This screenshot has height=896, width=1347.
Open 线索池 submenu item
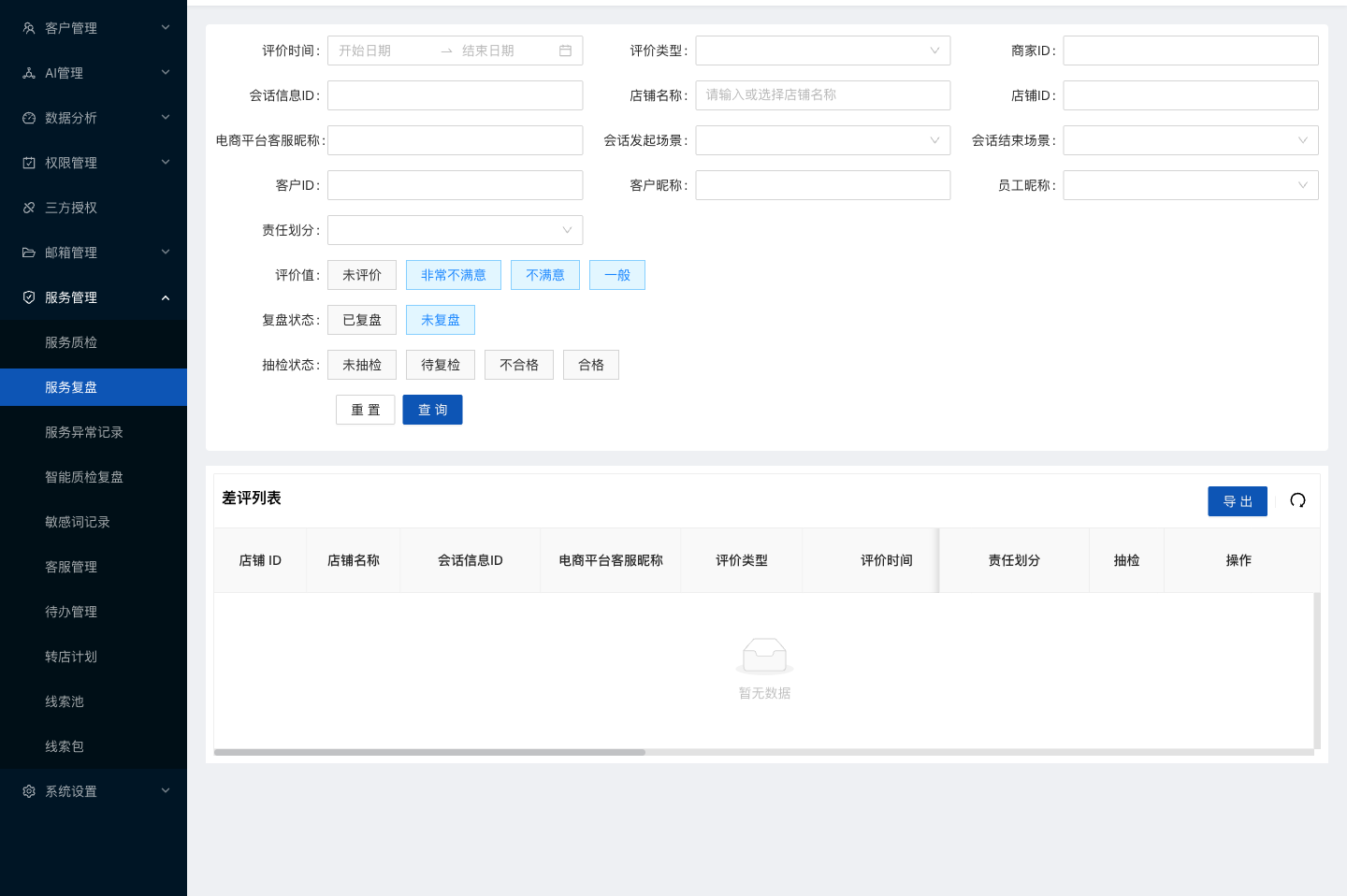pyautogui.click(x=94, y=701)
